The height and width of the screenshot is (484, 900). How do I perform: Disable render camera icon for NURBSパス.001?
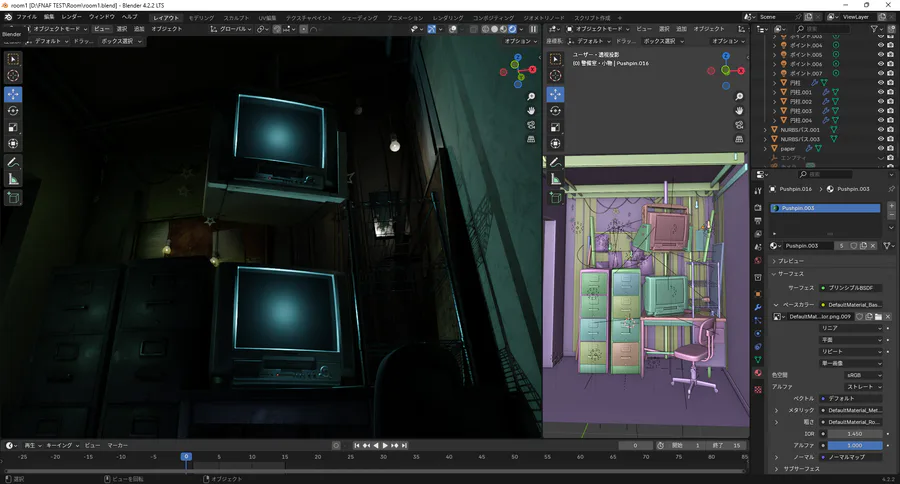tap(890, 130)
